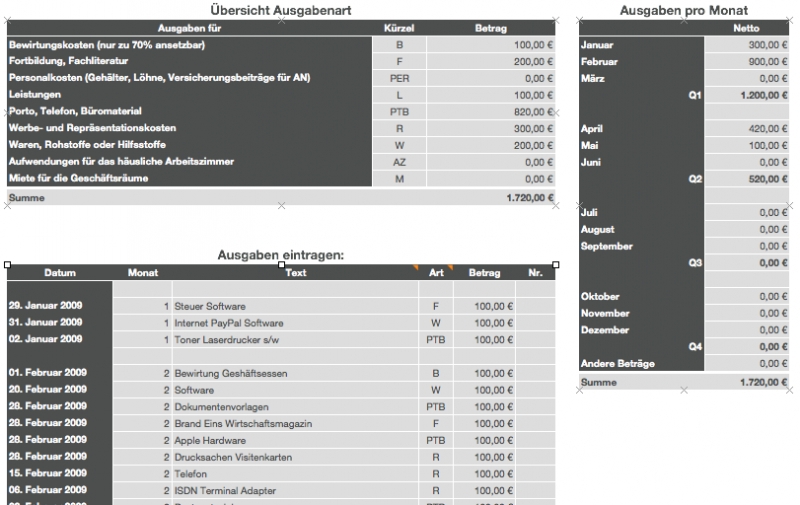
Task: Click the Februar 900,00 € amount cell
Action: [746, 62]
